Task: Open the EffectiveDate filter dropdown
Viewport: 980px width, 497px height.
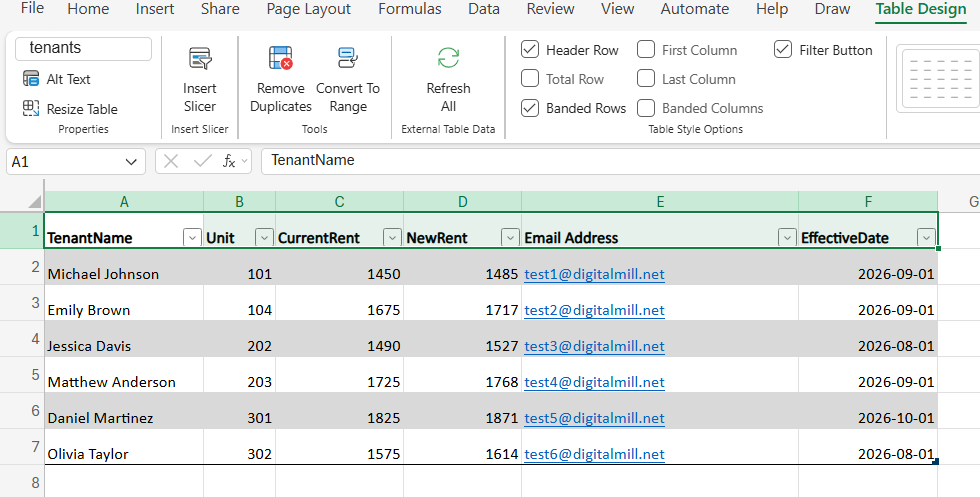Action: point(926,238)
